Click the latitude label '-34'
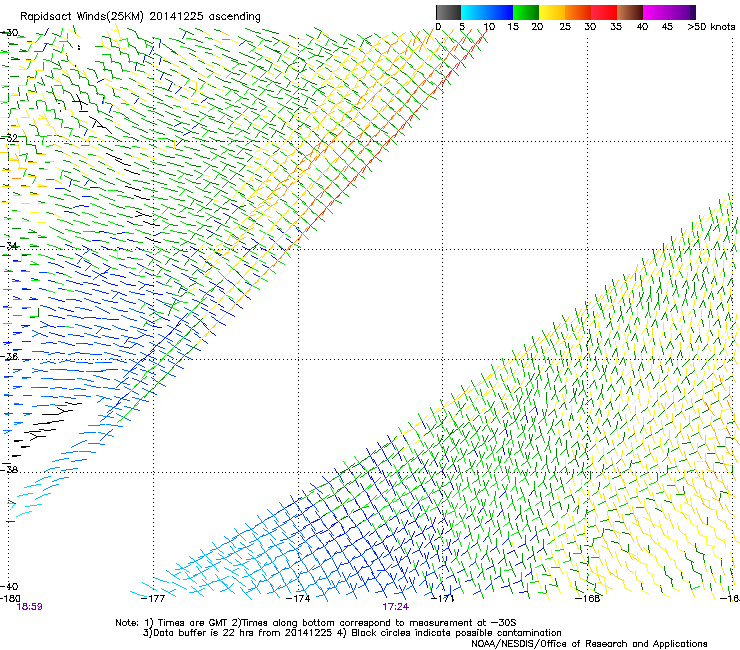 click(x=10, y=246)
